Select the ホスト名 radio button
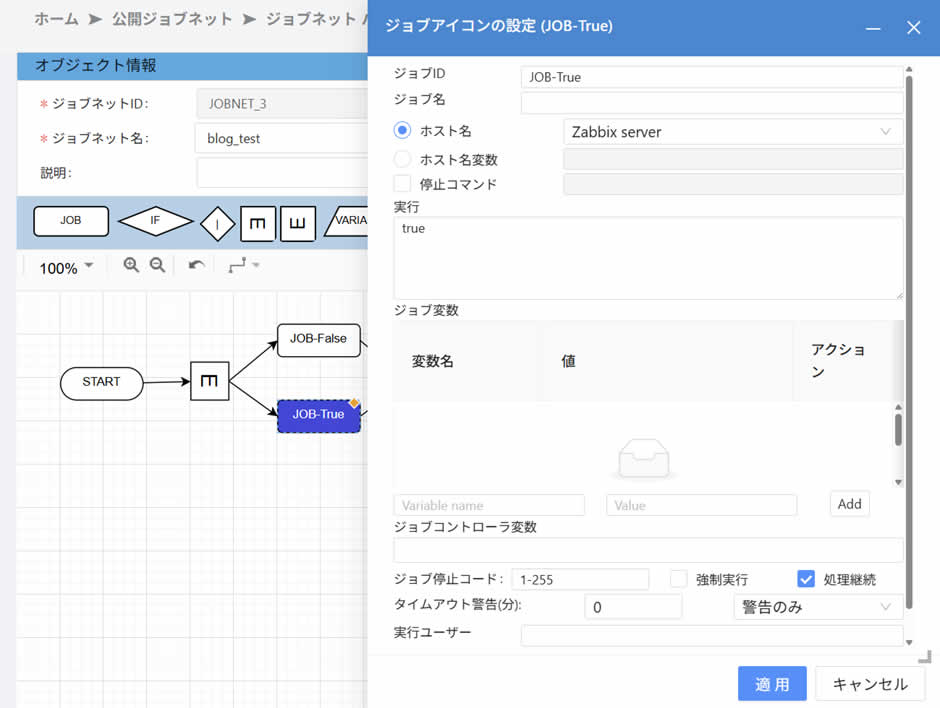Screen dimensions: 940x708 (403, 131)
